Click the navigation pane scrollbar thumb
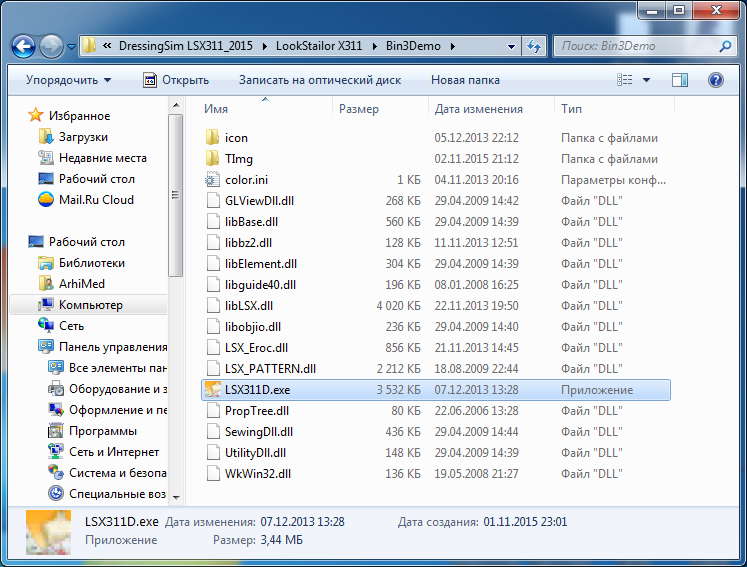747x567 pixels. click(176, 195)
